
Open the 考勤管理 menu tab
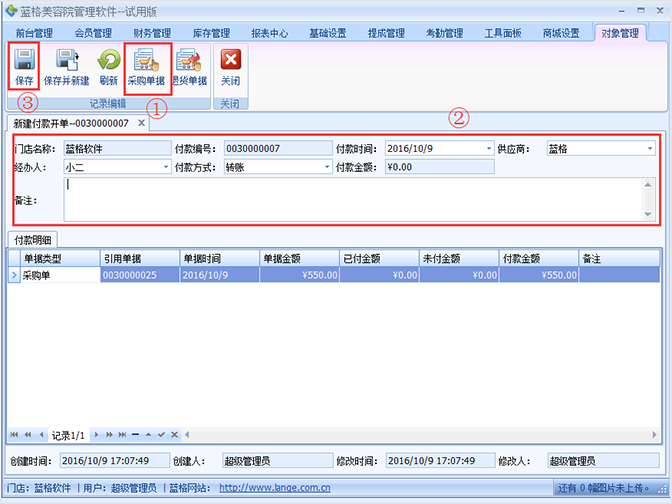click(444, 33)
